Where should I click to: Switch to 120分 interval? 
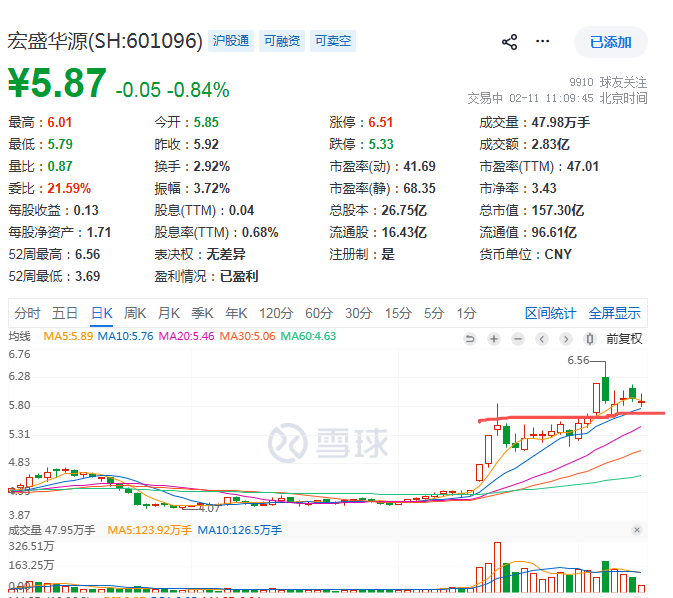pos(276,313)
